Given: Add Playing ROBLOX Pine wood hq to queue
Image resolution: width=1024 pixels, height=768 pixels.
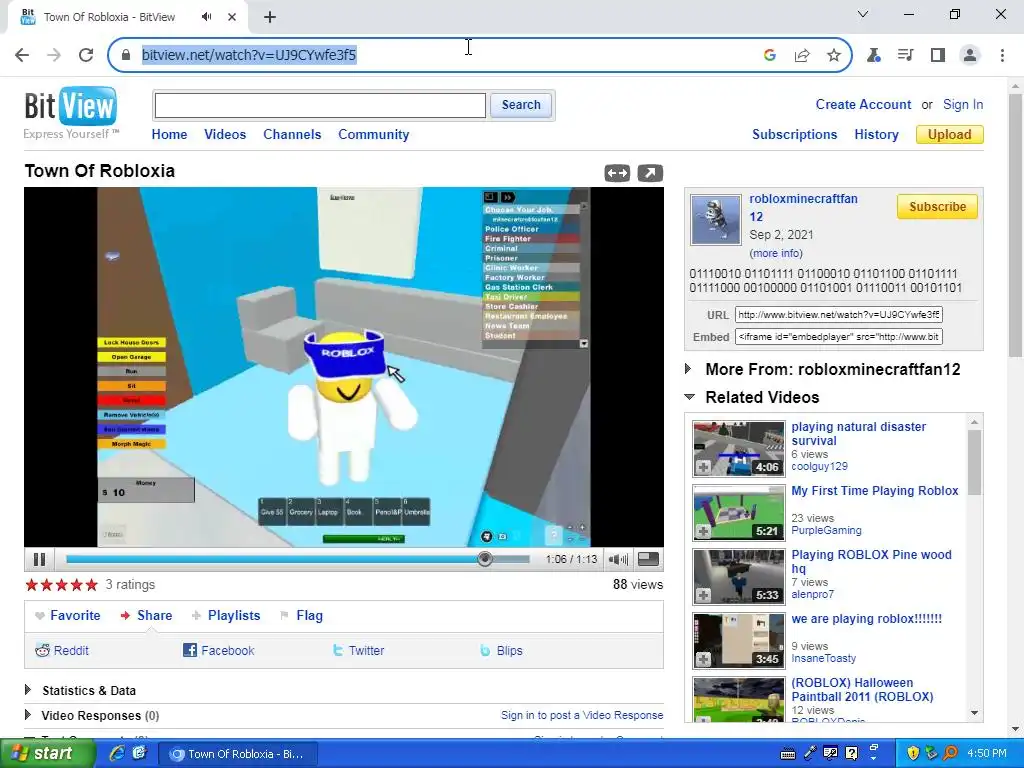Looking at the screenshot, I should coord(703,596).
